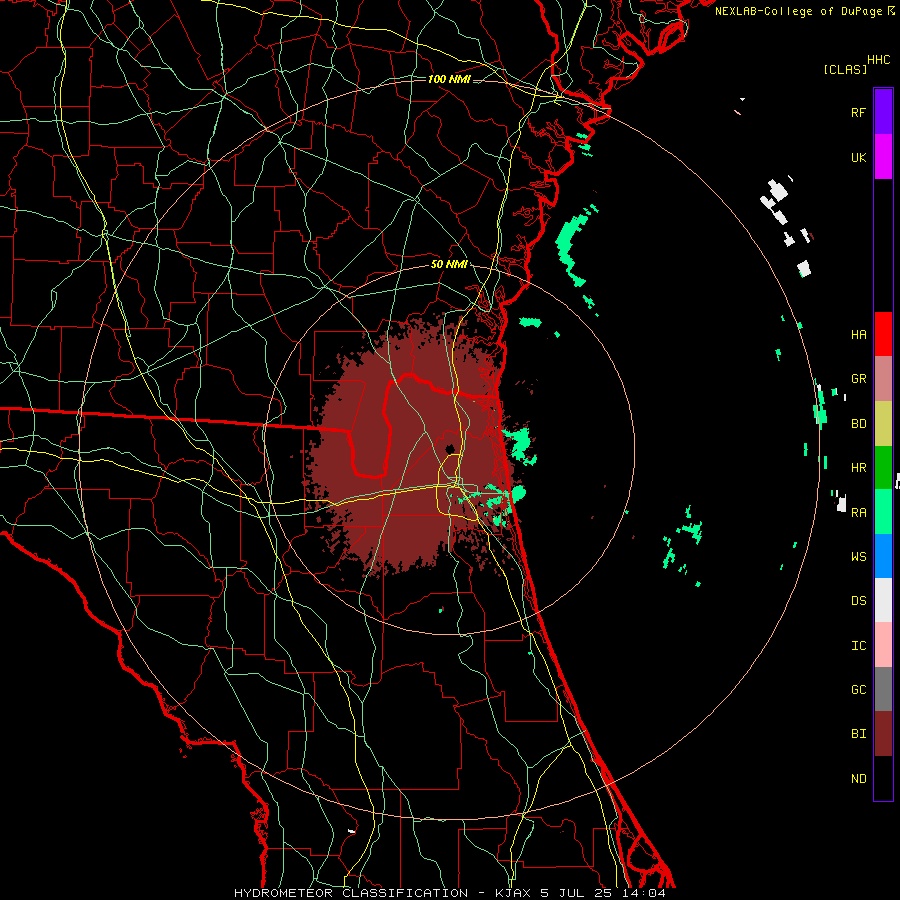Click the 5 JUL 25 date text
Image resolution: width=900 pixels, height=900 pixels.
pos(579,893)
